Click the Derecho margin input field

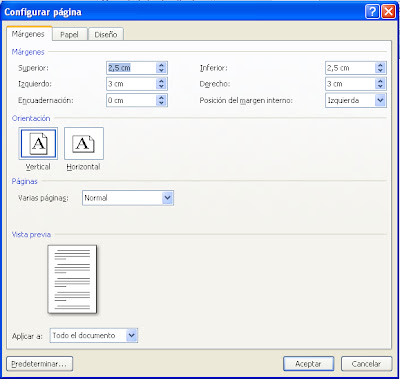point(350,84)
